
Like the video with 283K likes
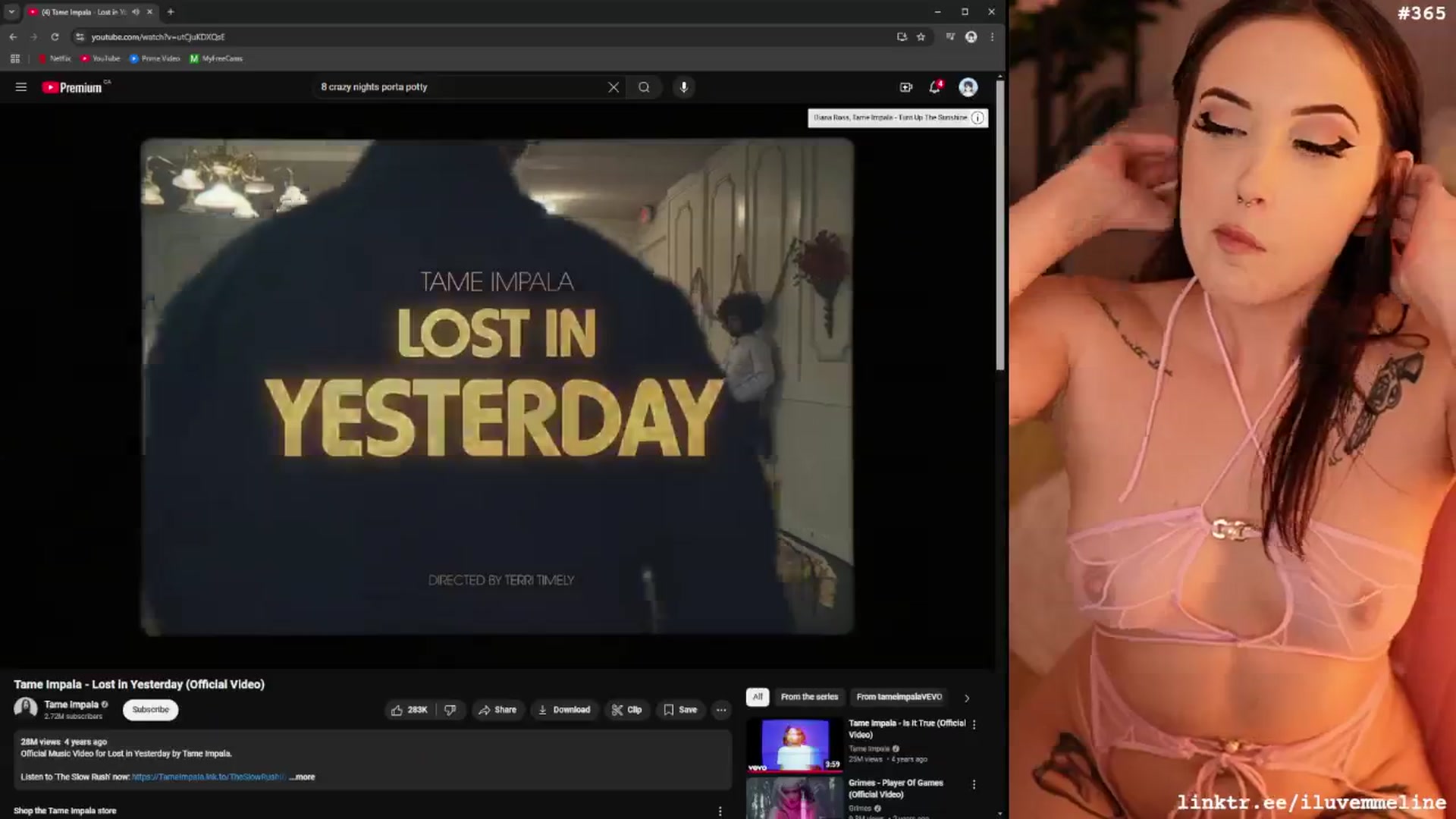click(x=409, y=710)
